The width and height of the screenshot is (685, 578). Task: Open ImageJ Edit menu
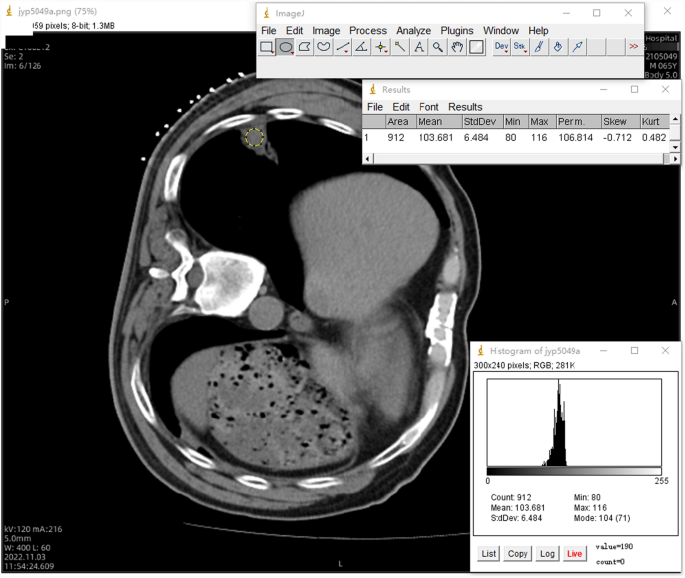tap(294, 31)
